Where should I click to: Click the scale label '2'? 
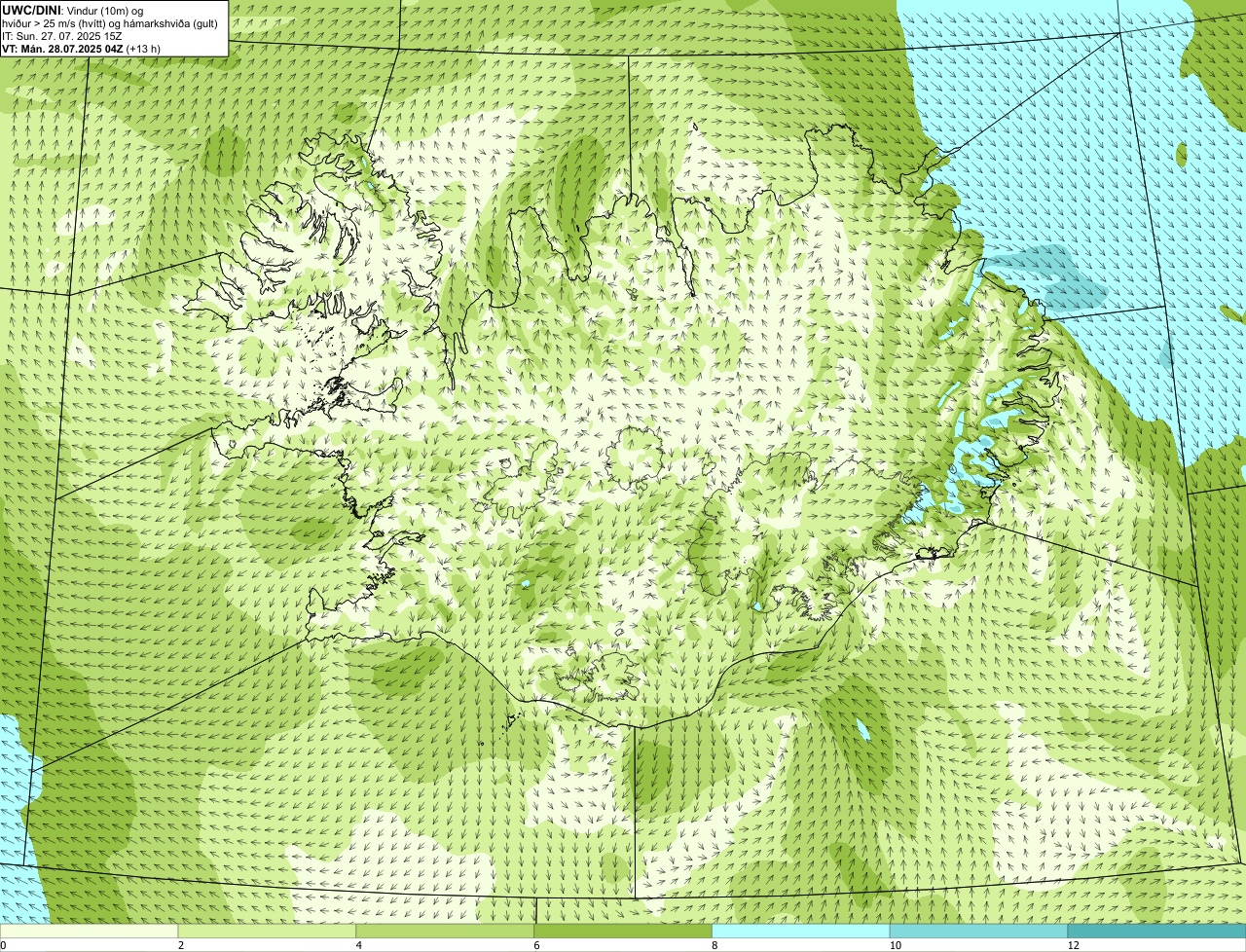click(180, 945)
